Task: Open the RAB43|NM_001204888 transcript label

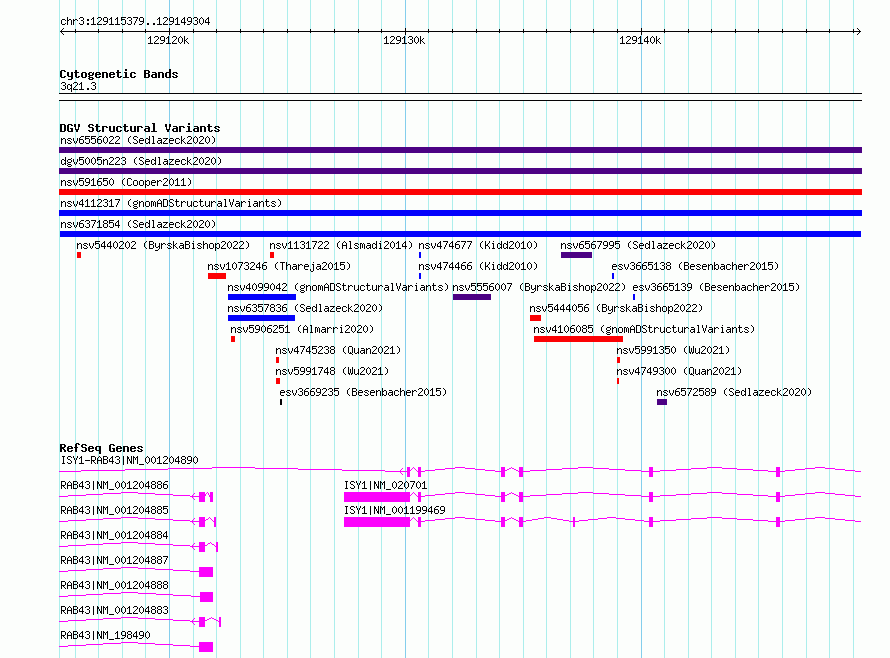Action: point(114,585)
